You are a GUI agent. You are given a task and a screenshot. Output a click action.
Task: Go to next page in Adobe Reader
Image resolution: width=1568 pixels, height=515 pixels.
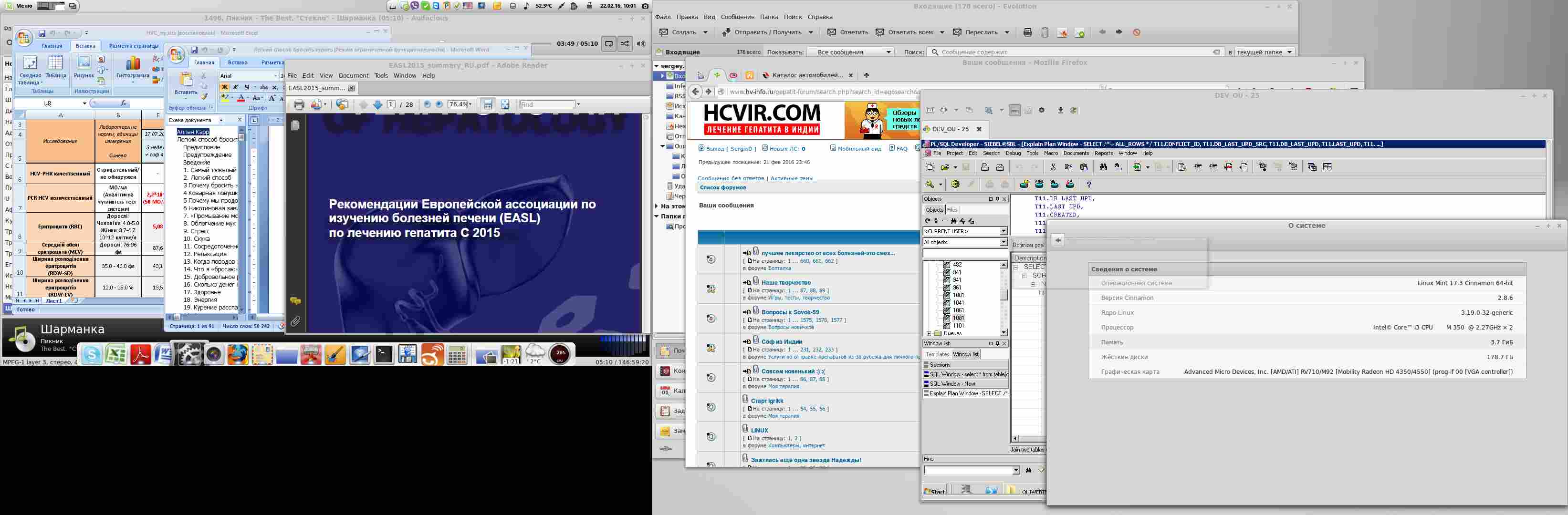(377, 104)
